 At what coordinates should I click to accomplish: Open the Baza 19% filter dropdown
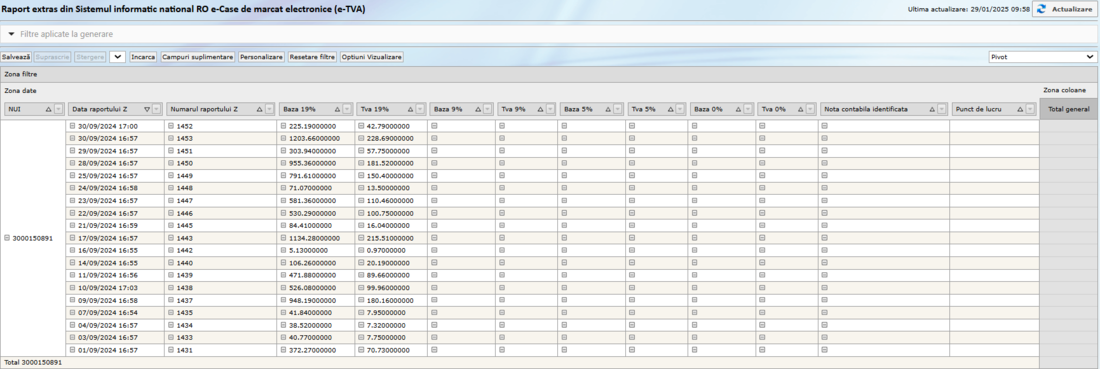click(x=347, y=109)
